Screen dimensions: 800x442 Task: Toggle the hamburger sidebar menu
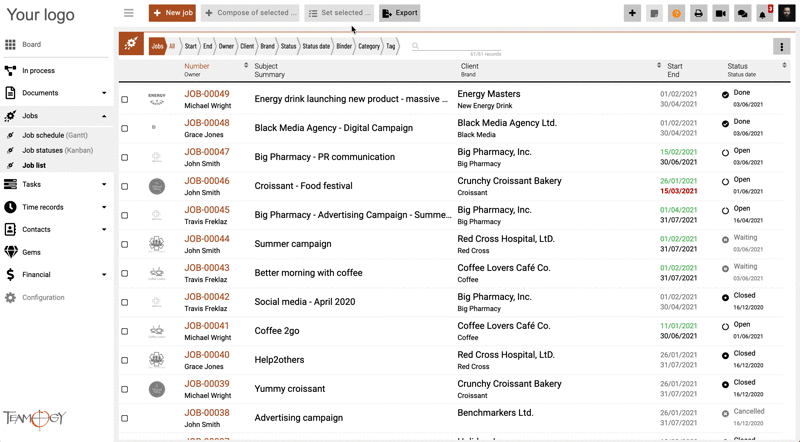pos(129,13)
